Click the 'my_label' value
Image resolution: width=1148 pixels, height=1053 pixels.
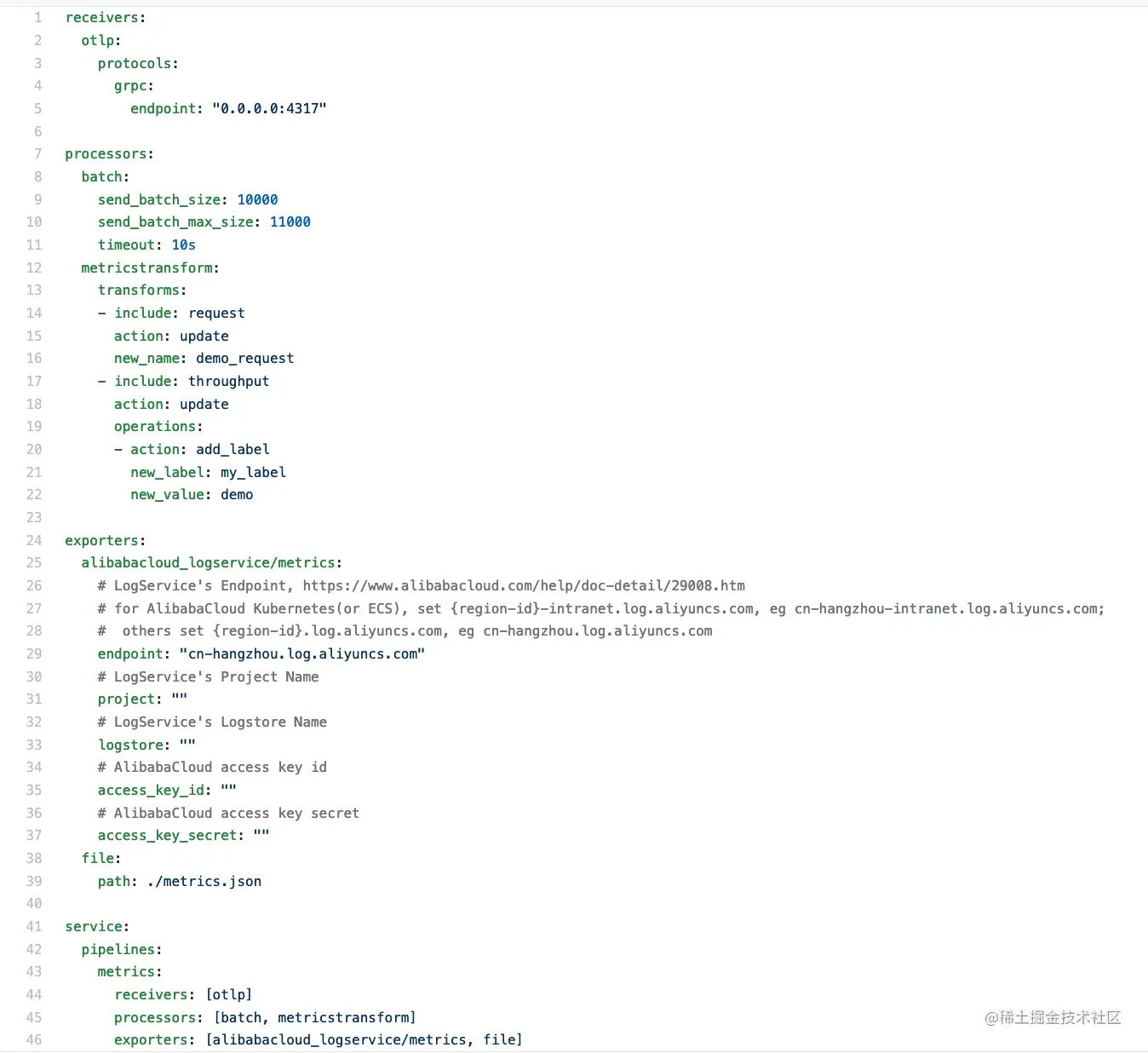pos(254,472)
